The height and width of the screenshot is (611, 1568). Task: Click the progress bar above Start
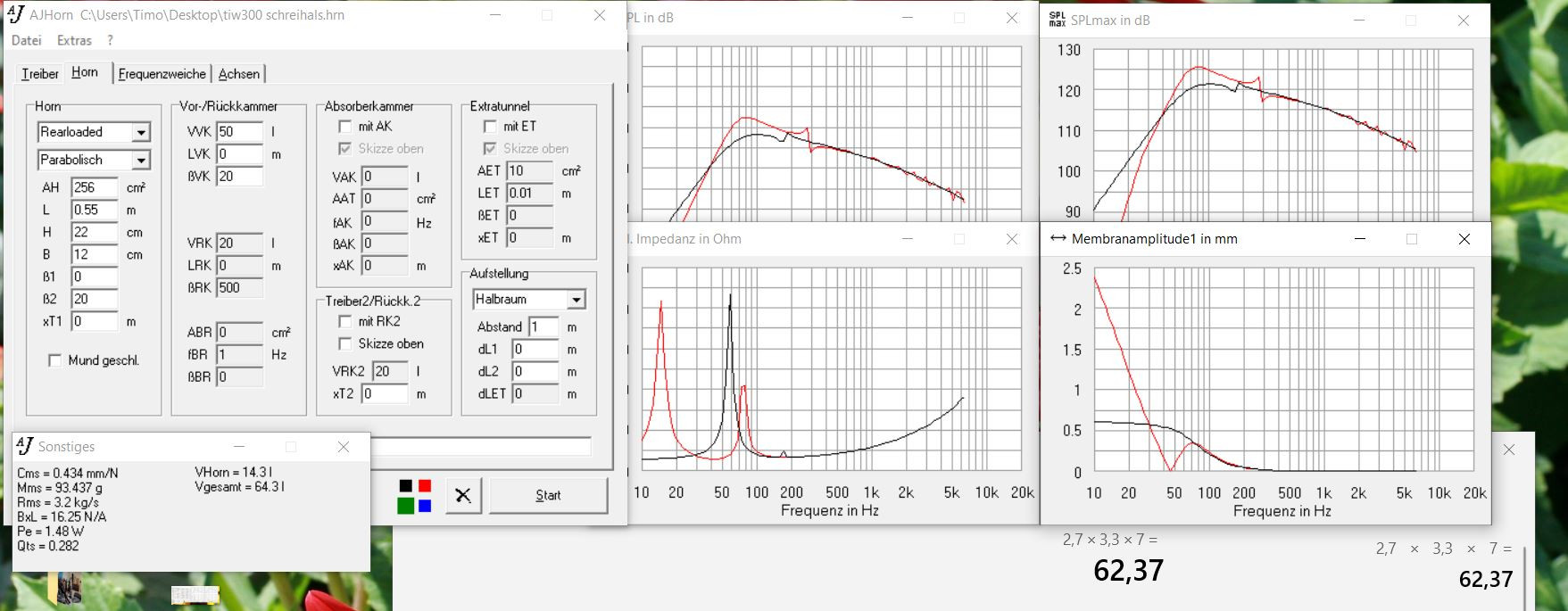pos(480,447)
